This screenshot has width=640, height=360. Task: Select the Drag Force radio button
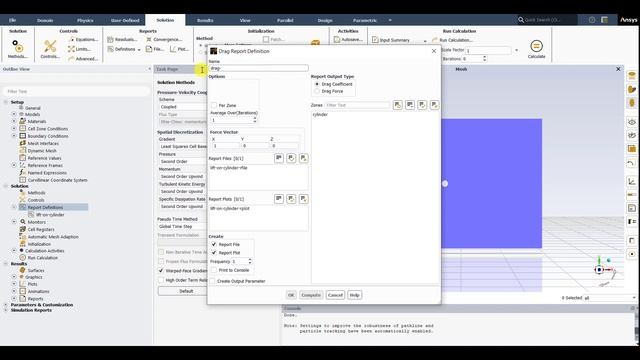pyautogui.click(x=317, y=91)
